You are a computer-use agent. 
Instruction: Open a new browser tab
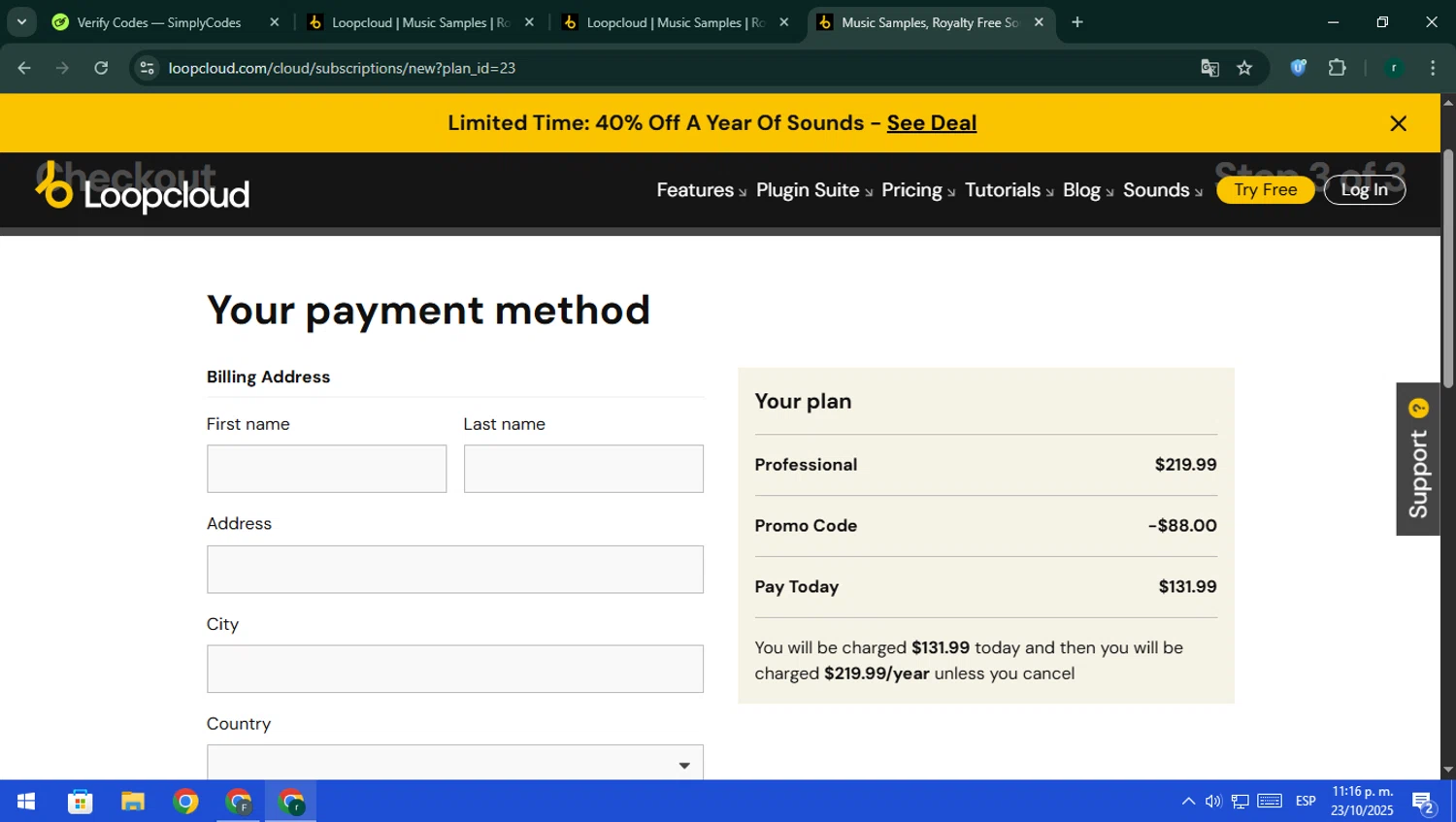[x=1077, y=22]
